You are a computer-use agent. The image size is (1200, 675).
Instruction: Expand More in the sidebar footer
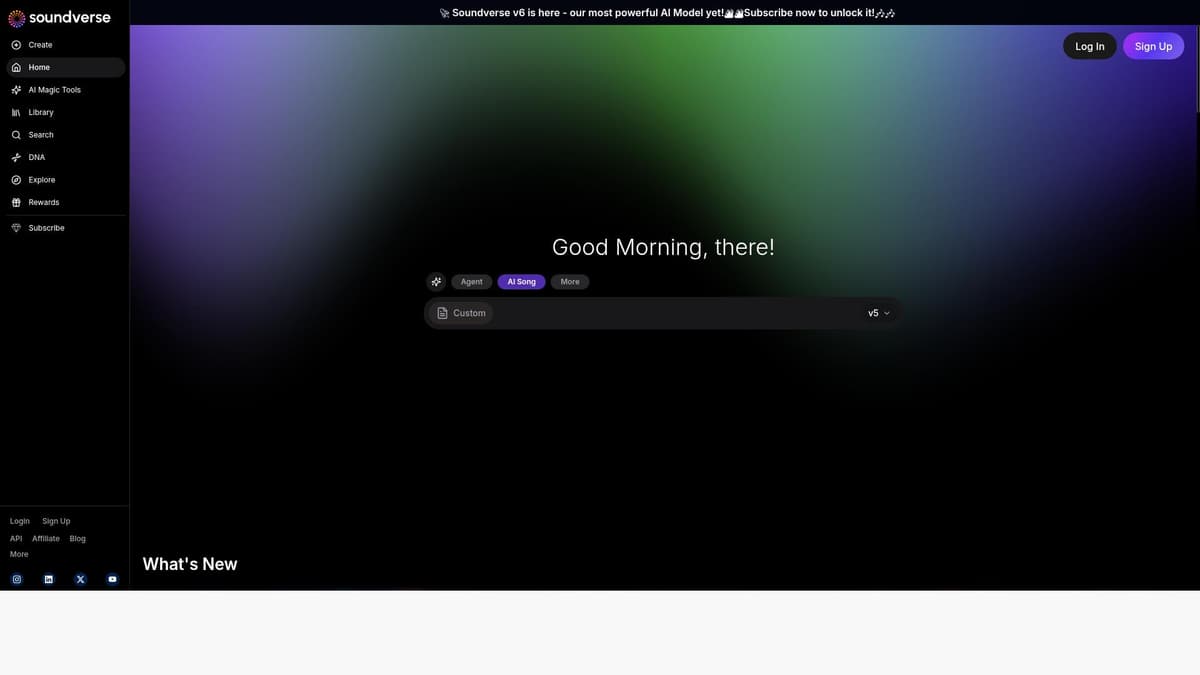coord(19,554)
